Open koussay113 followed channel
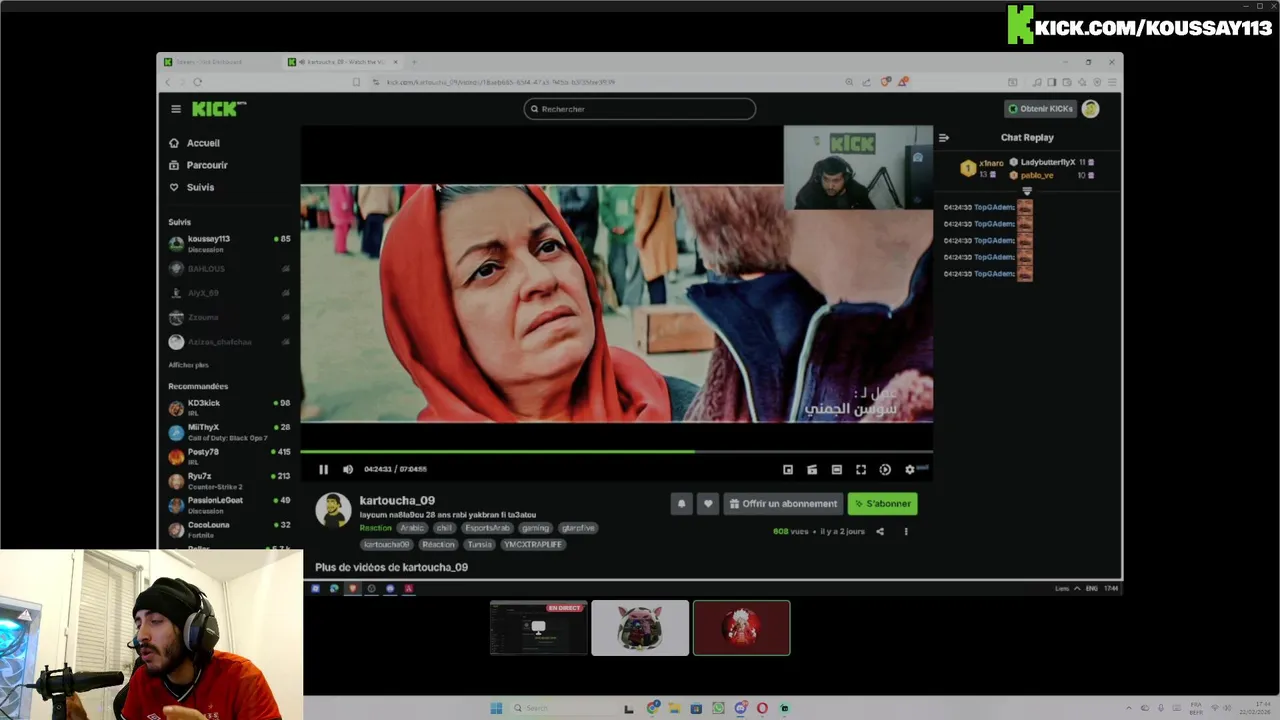Screen dimensions: 1280x720 229,243
